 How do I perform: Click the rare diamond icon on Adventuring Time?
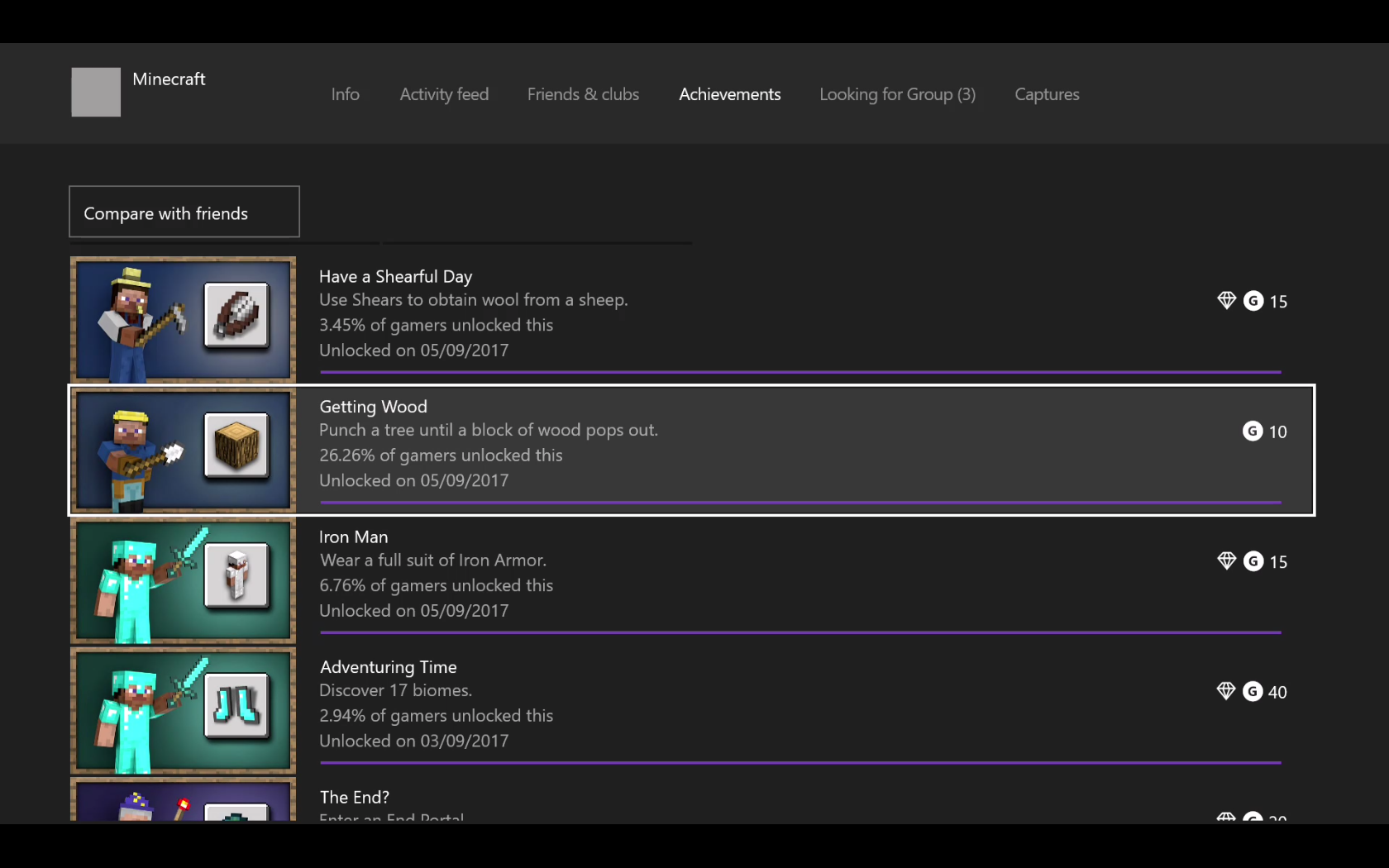coord(1226,691)
